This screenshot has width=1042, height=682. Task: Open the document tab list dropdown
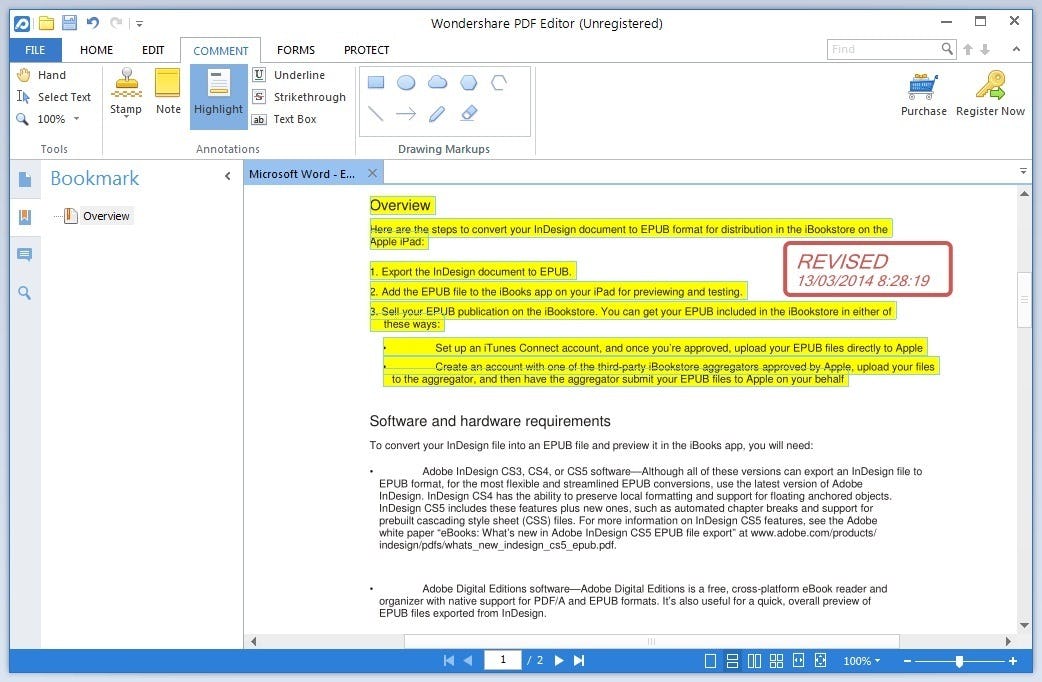coord(1023,171)
